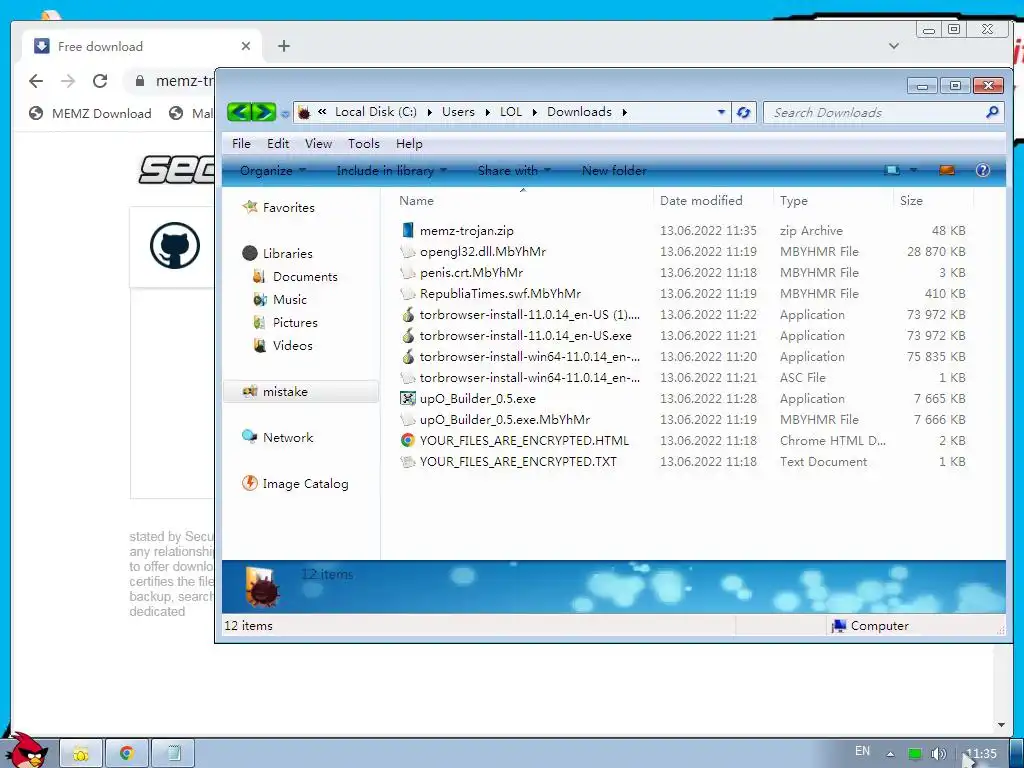
Task: Click Users in the breadcrumb path
Action: click(458, 112)
